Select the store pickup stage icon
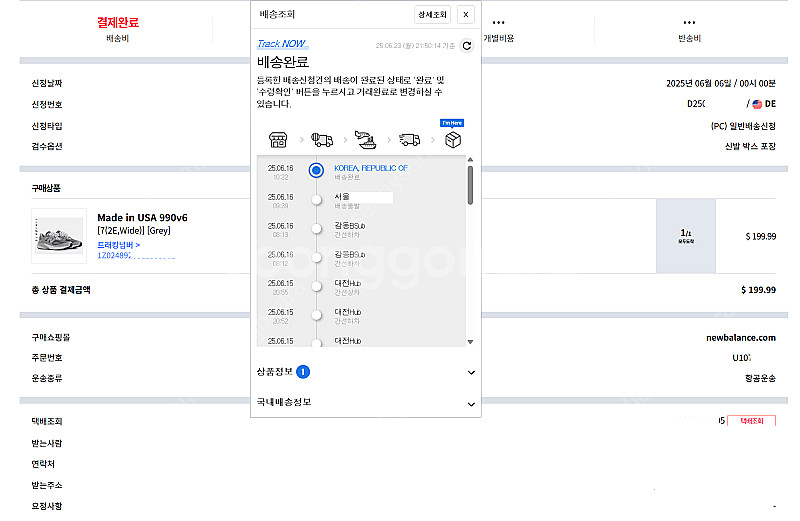 pyautogui.click(x=278, y=139)
